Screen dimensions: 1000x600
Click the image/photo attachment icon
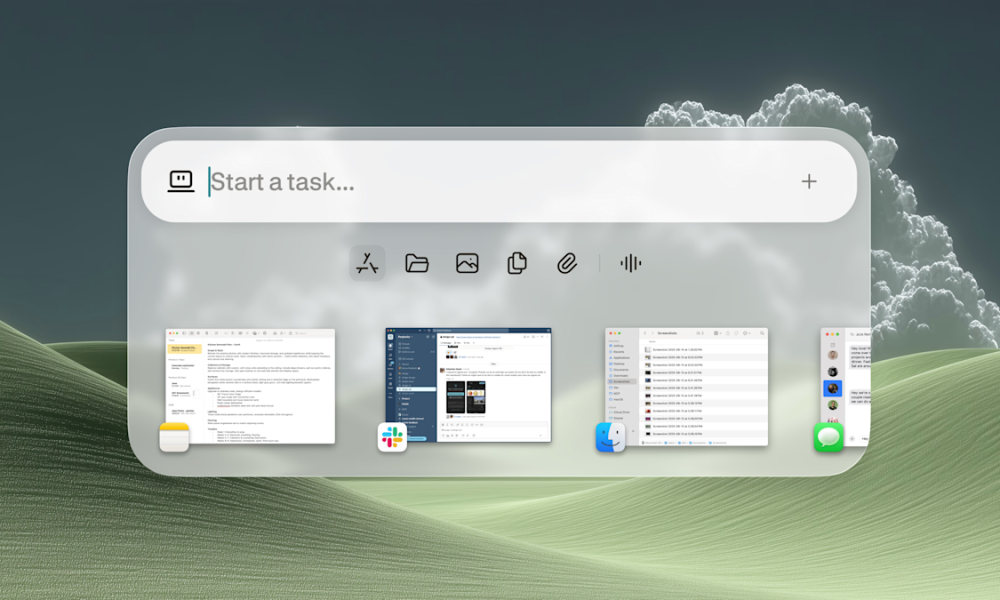coord(466,263)
